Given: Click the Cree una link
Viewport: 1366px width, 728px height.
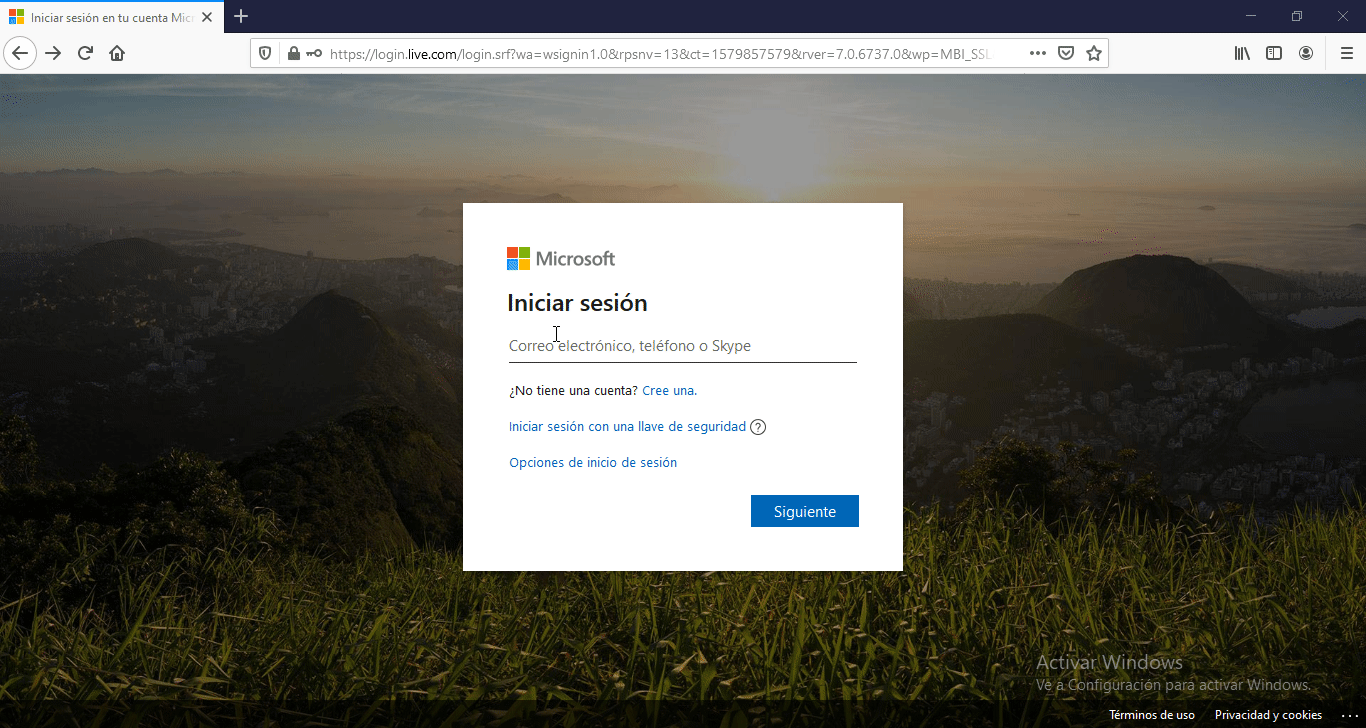Looking at the screenshot, I should [x=670, y=391].
